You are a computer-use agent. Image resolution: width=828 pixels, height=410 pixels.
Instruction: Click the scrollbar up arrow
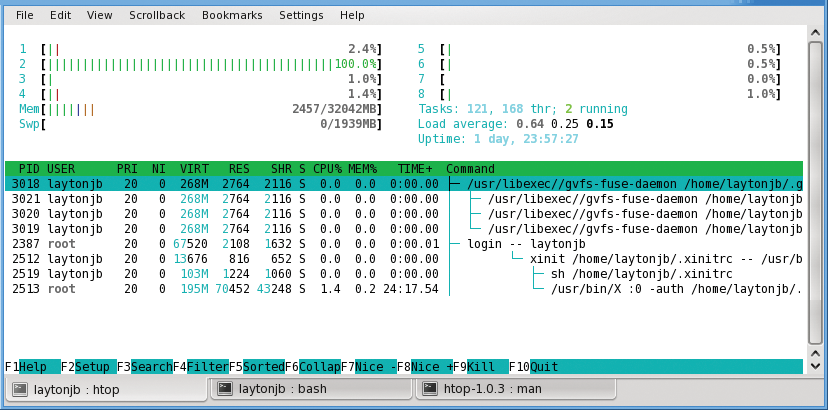pyautogui.click(x=816, y=33)
